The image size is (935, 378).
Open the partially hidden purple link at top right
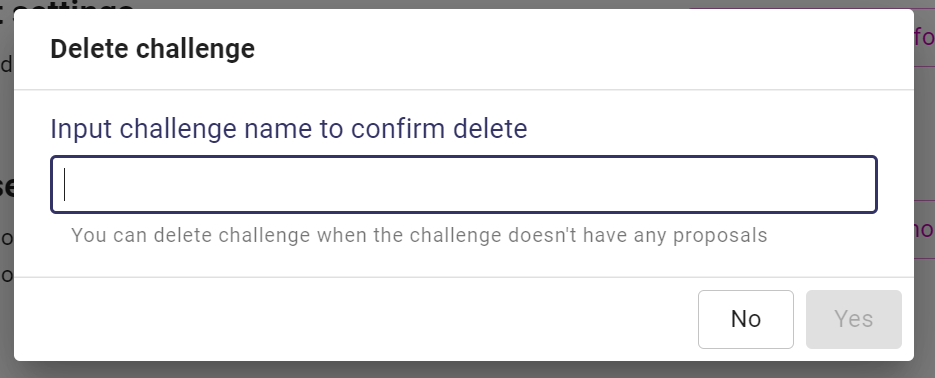[x=924, y=37]
